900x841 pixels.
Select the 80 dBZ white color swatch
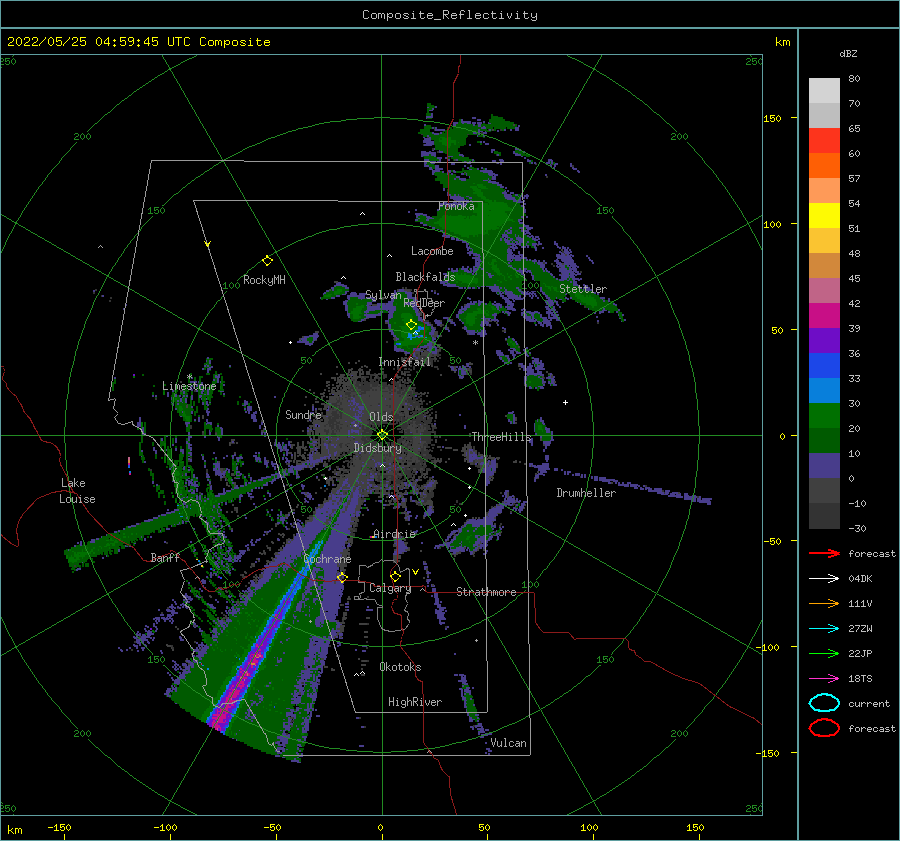tap(824, 91)
